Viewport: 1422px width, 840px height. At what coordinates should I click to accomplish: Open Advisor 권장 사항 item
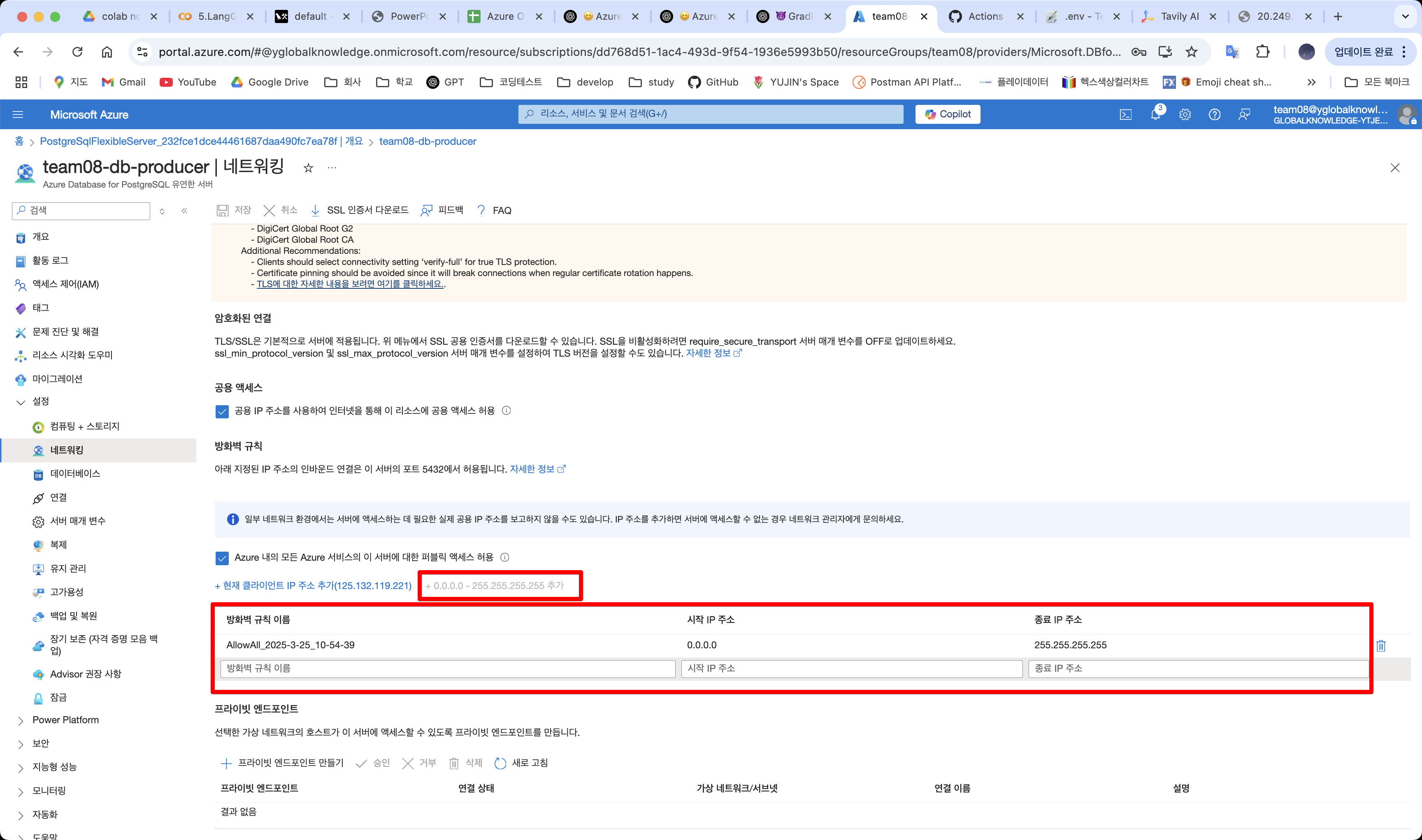tap(86, 674)
